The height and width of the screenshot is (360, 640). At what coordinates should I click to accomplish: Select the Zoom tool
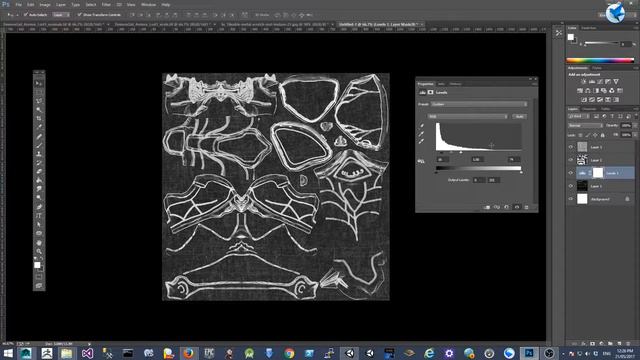click(39, 251)
